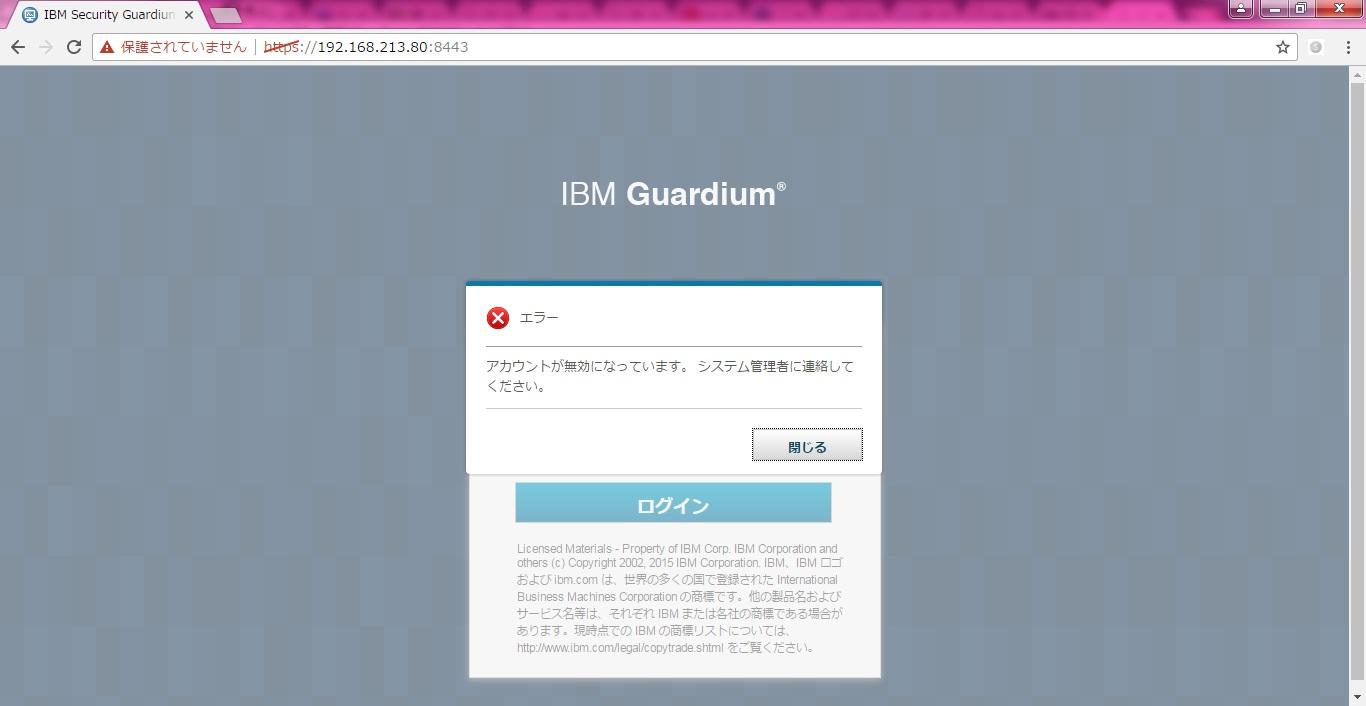Click the page scrollbar up arrow

tap(1357, 74)
